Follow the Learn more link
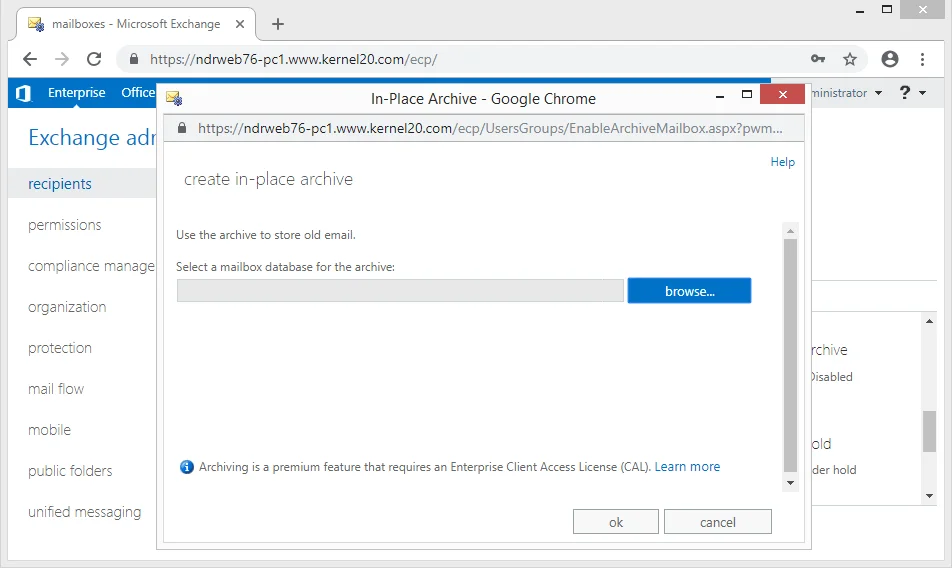The width and height of the screenshot is (952, 568). click(x=687, y=467)
